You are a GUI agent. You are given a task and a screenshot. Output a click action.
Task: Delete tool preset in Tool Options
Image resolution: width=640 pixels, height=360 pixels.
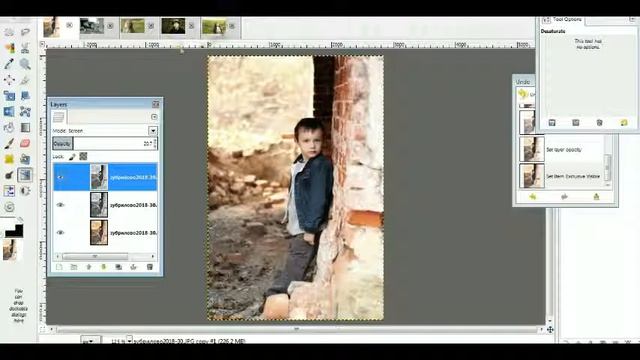[x=600, y=122]
